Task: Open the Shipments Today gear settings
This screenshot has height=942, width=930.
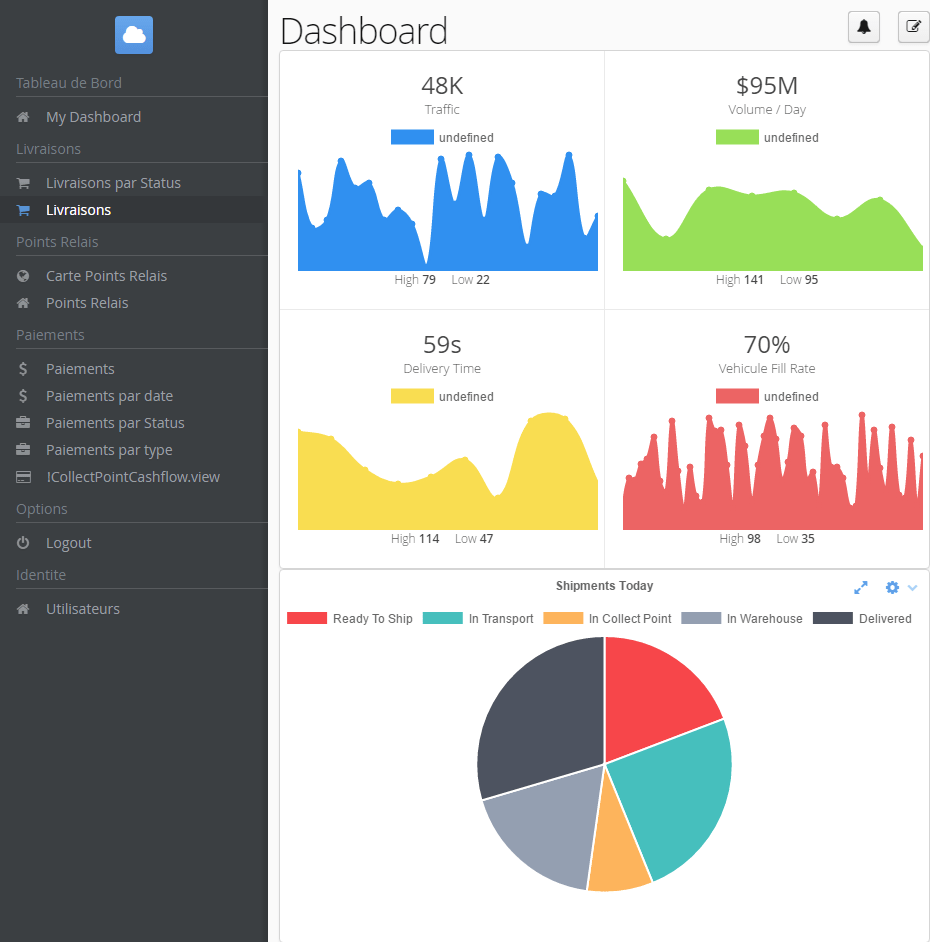Action: (x=893, y=588)
